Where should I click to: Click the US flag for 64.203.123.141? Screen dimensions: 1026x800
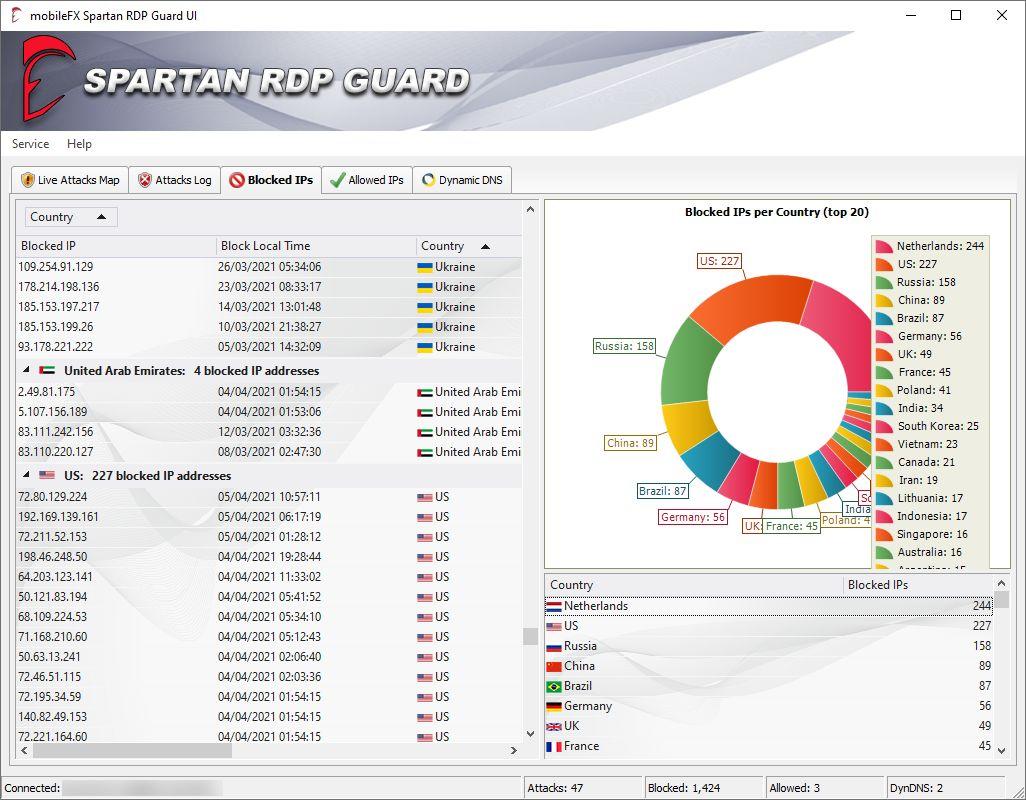pos(425,577)
